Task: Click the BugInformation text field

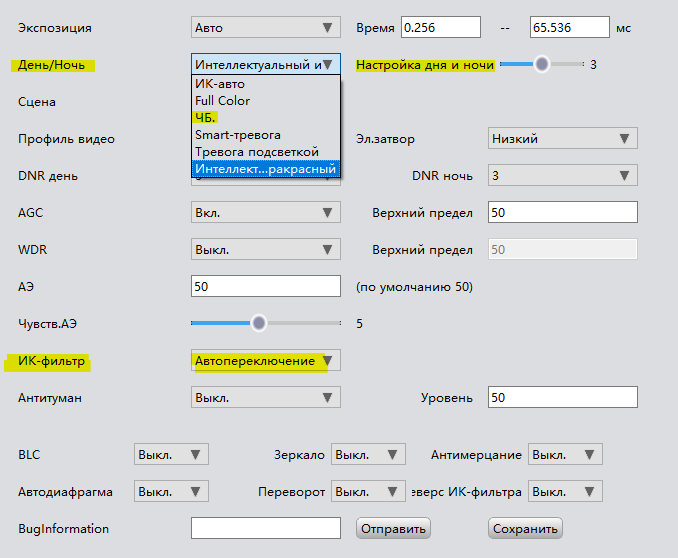Action: [265, 528]
